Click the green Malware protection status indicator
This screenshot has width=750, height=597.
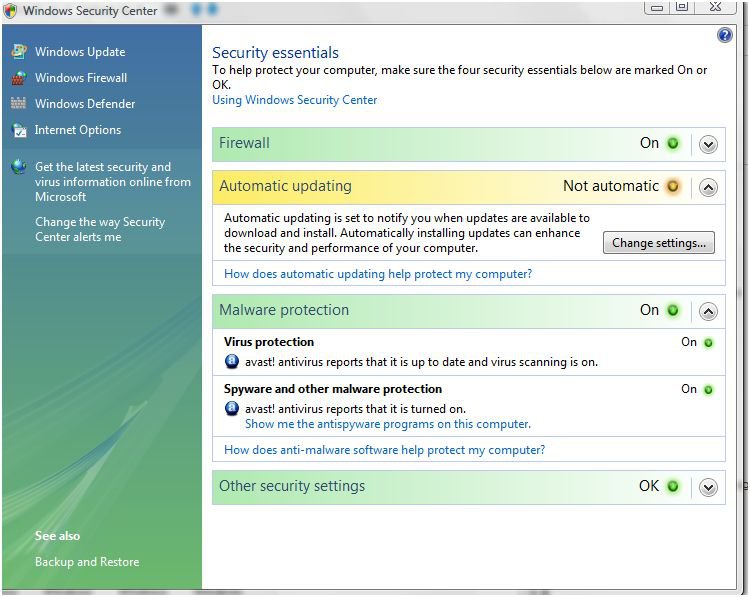(x=673, y=310)
